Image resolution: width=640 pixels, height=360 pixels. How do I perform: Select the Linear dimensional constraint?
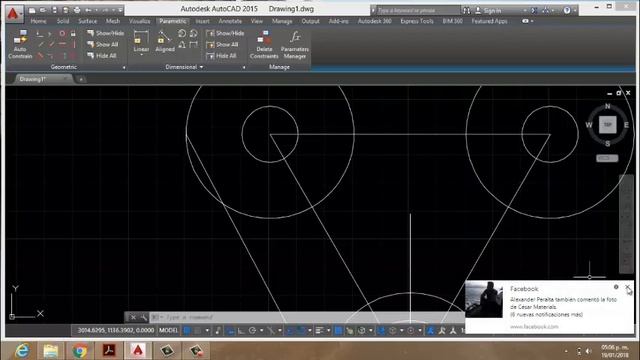coord(141,42)
